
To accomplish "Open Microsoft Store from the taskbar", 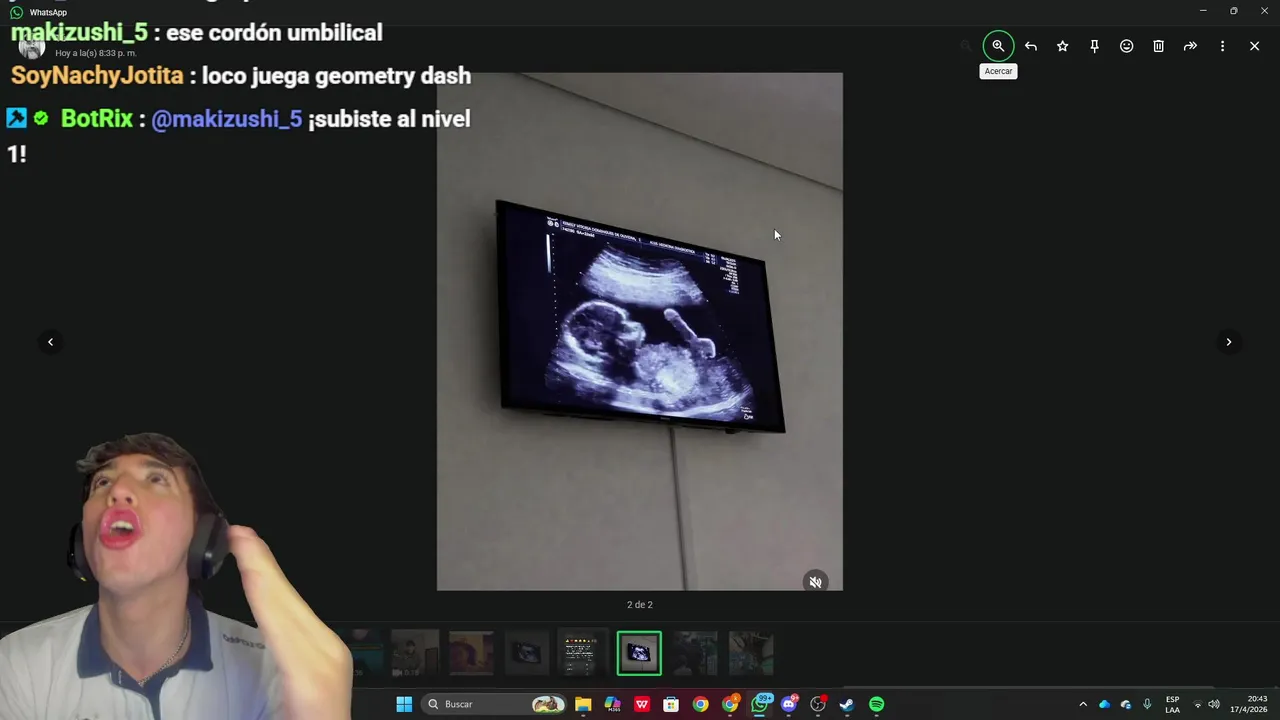I will (x=671, y=704).
